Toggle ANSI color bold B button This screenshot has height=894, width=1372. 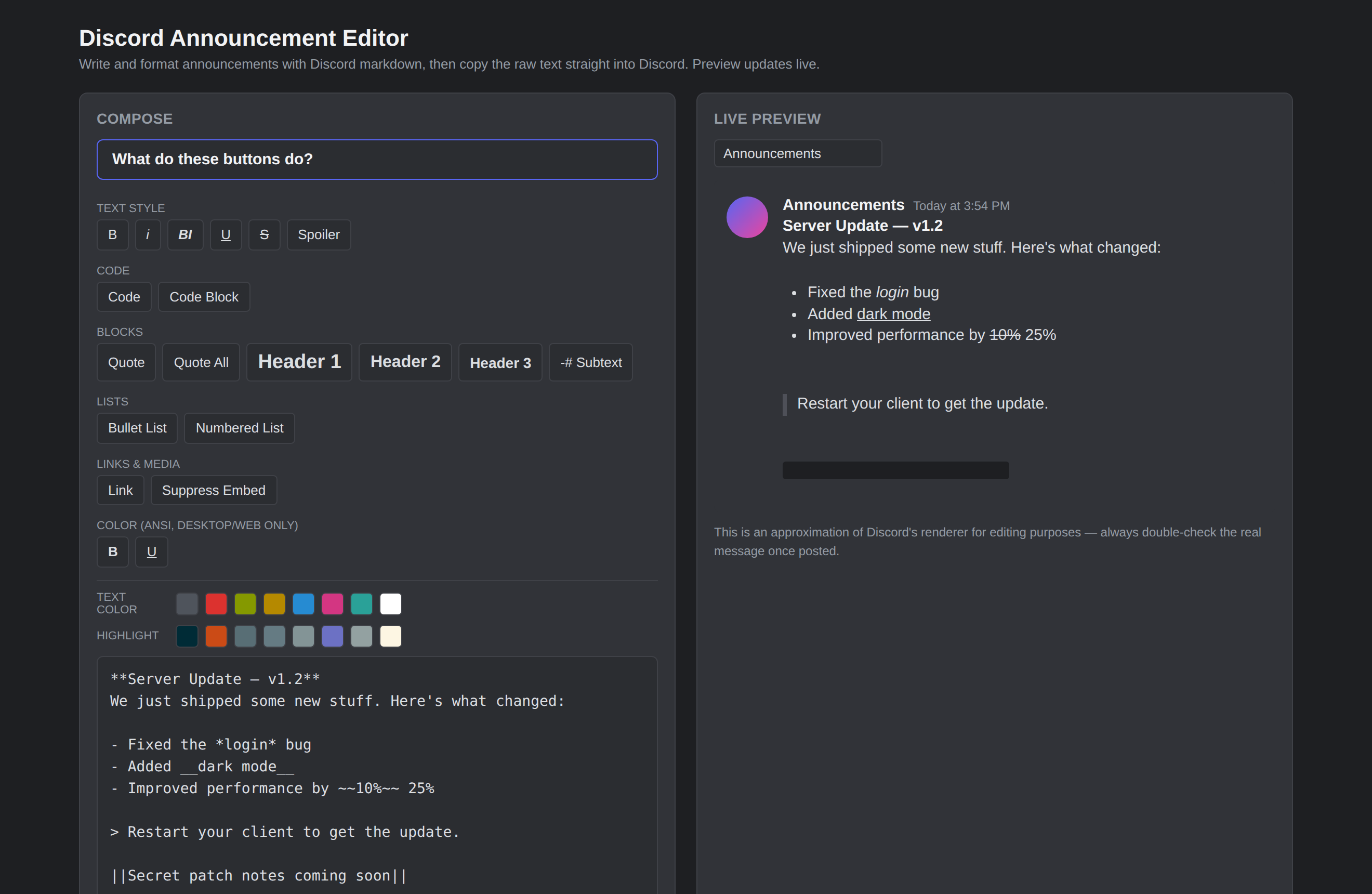pos(112,551)
